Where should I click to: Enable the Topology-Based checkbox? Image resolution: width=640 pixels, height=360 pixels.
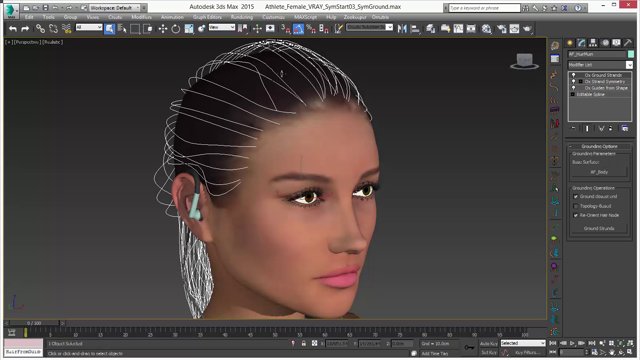[x=576, y=206]
